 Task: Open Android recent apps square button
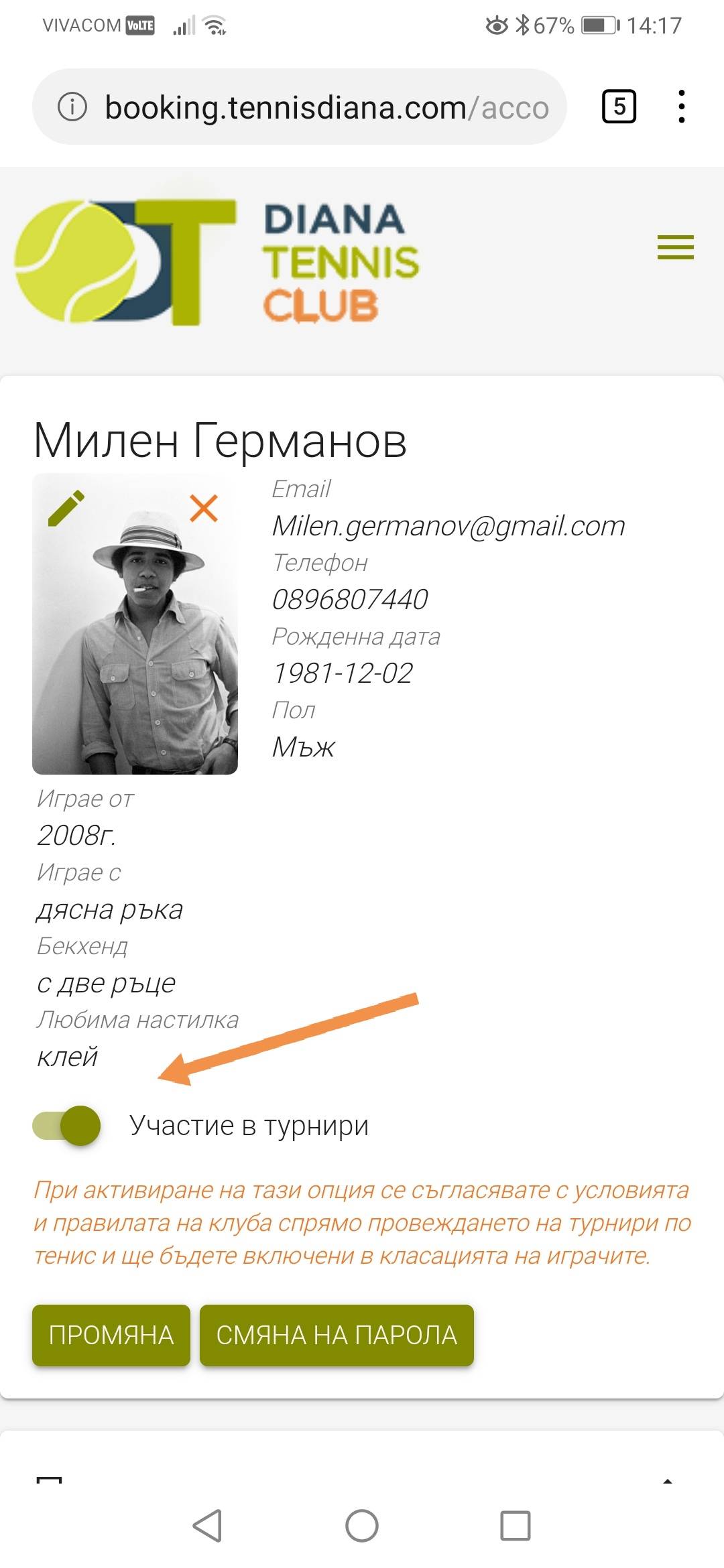516,1526
